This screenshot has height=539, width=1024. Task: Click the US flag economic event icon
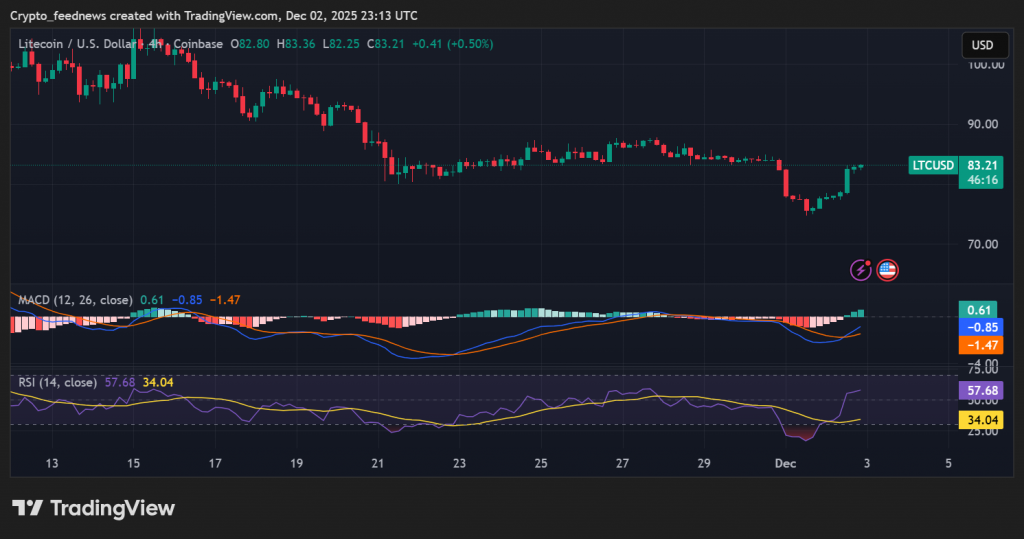887,269
